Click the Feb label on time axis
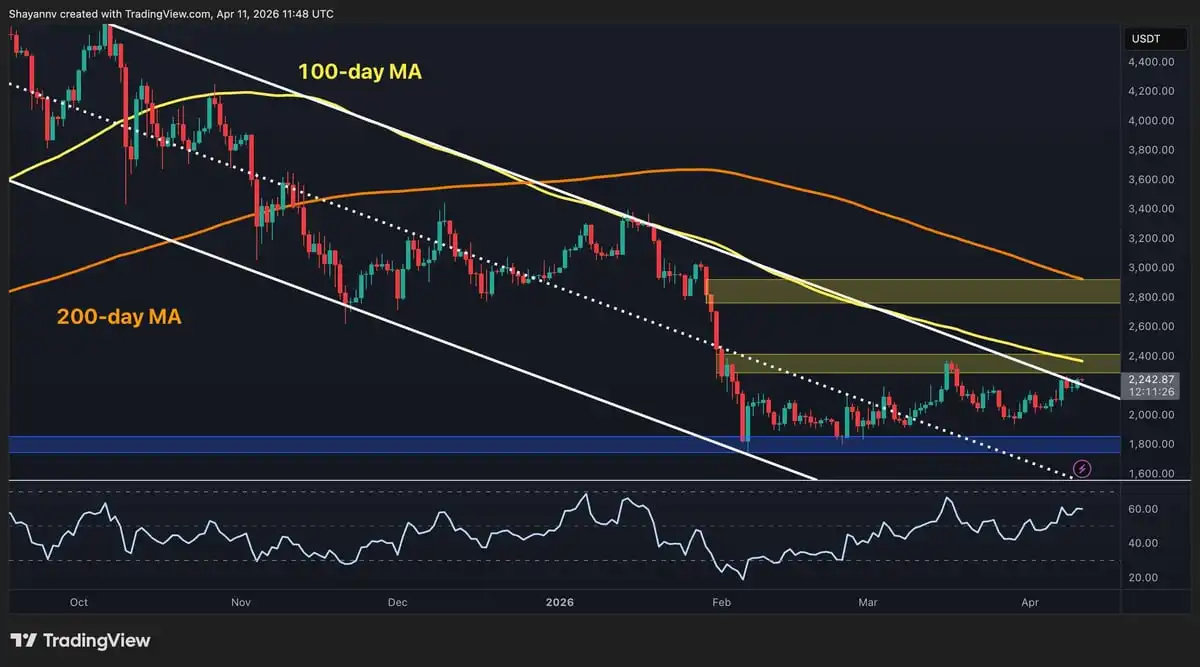This screenshot has width=1200, height=667. point(718,603)
